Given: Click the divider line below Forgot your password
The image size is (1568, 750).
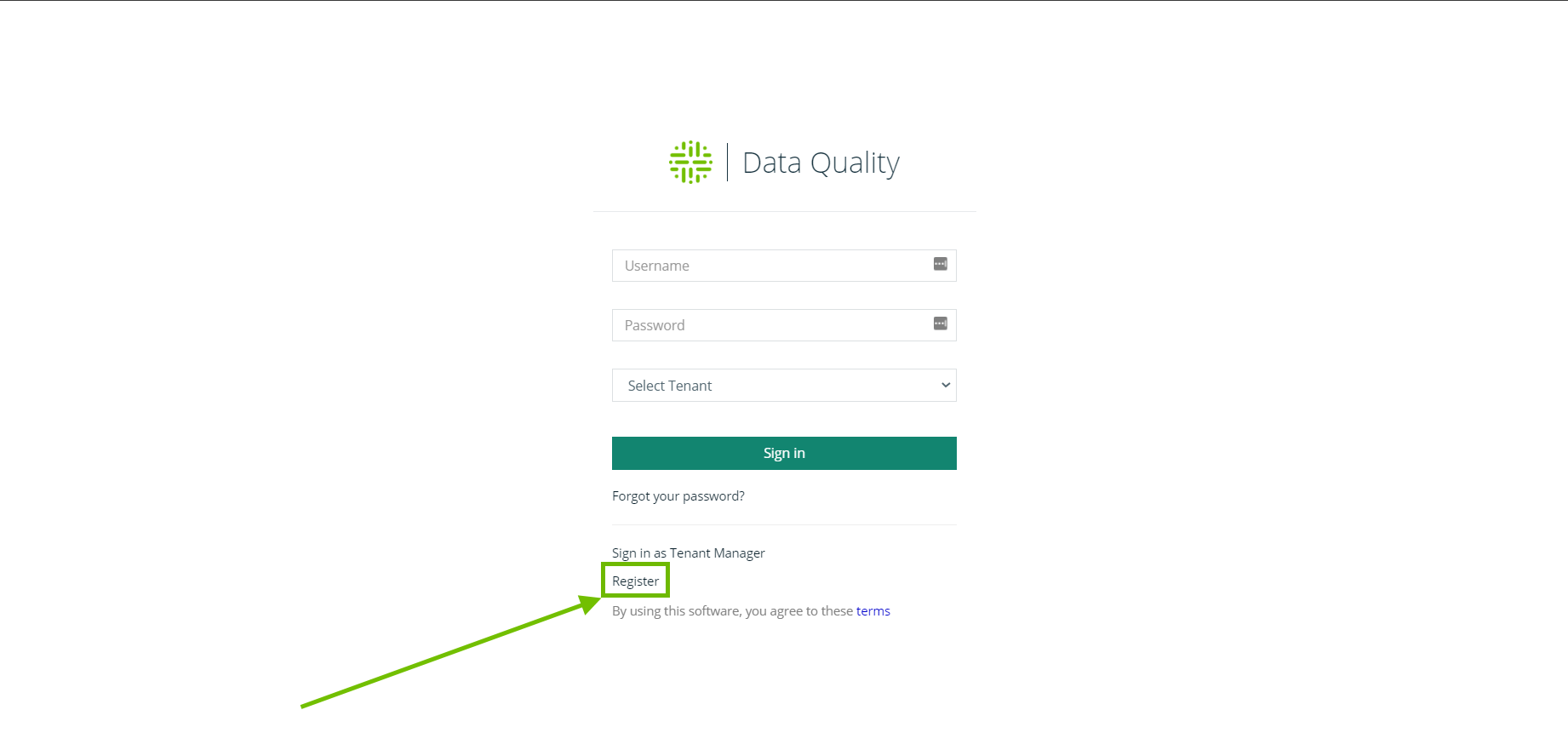Looking at the screenshot, I should click(x=784, y=524).
